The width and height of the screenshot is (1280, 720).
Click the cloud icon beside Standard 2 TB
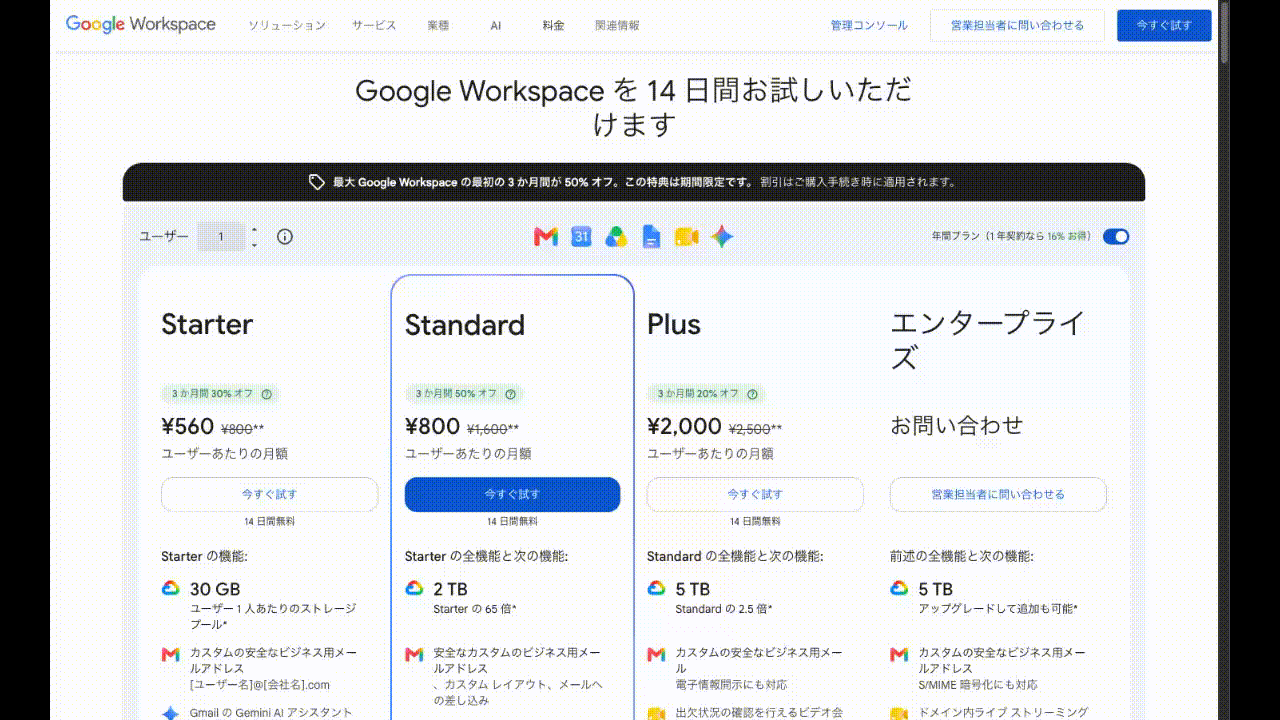coord(414,588)
